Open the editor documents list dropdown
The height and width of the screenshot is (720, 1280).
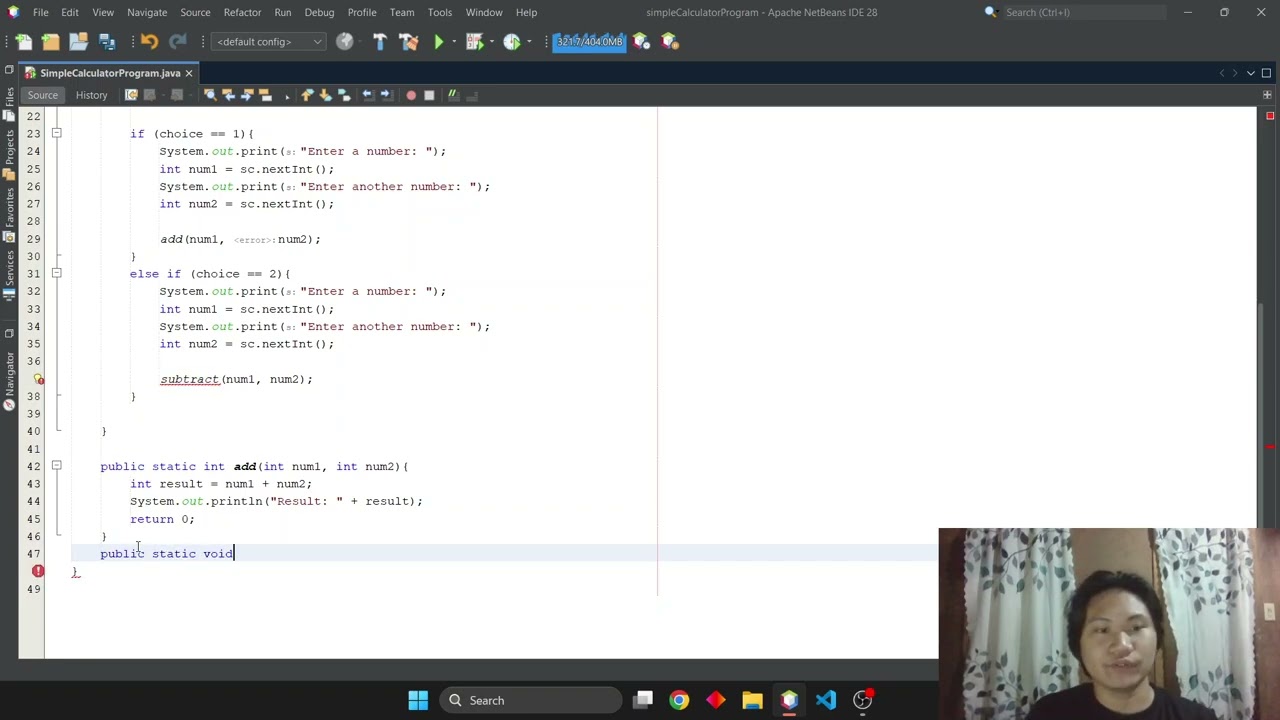[x=1250, y=73]
